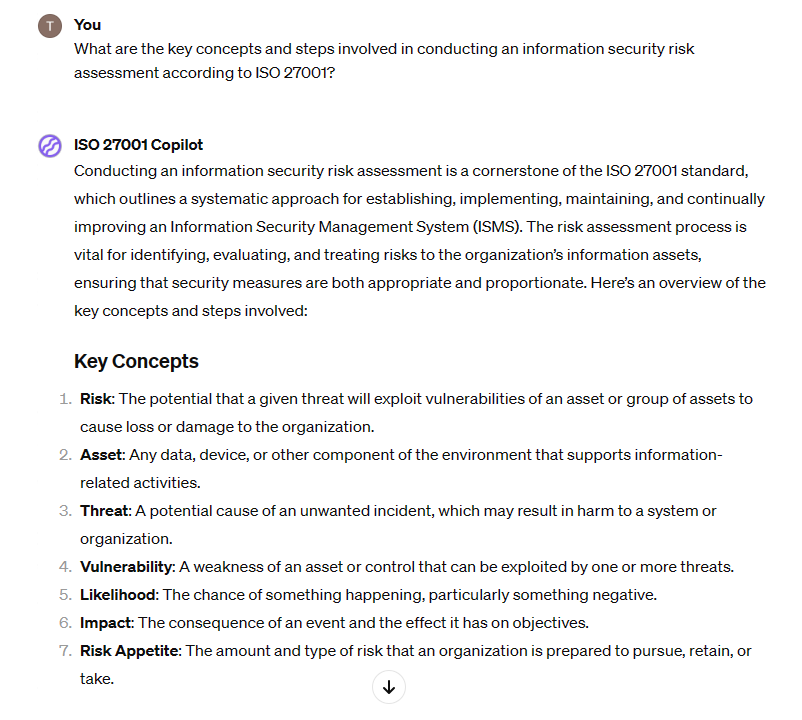This screenshot has height=720, width=802.
Task: Click the bold 'Risk Appetite' term
Action: click(129, 651)
